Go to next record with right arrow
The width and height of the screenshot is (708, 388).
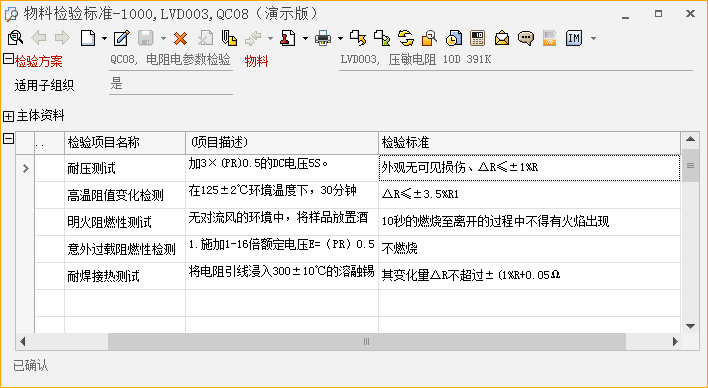(x=62, y=38)
